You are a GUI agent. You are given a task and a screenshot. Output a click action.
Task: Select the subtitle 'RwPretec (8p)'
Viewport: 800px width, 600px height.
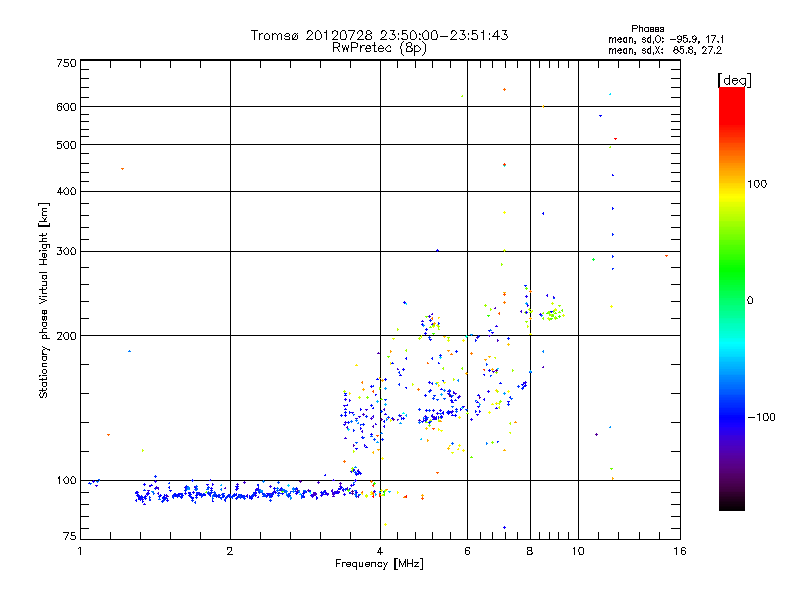pos(379,48)
